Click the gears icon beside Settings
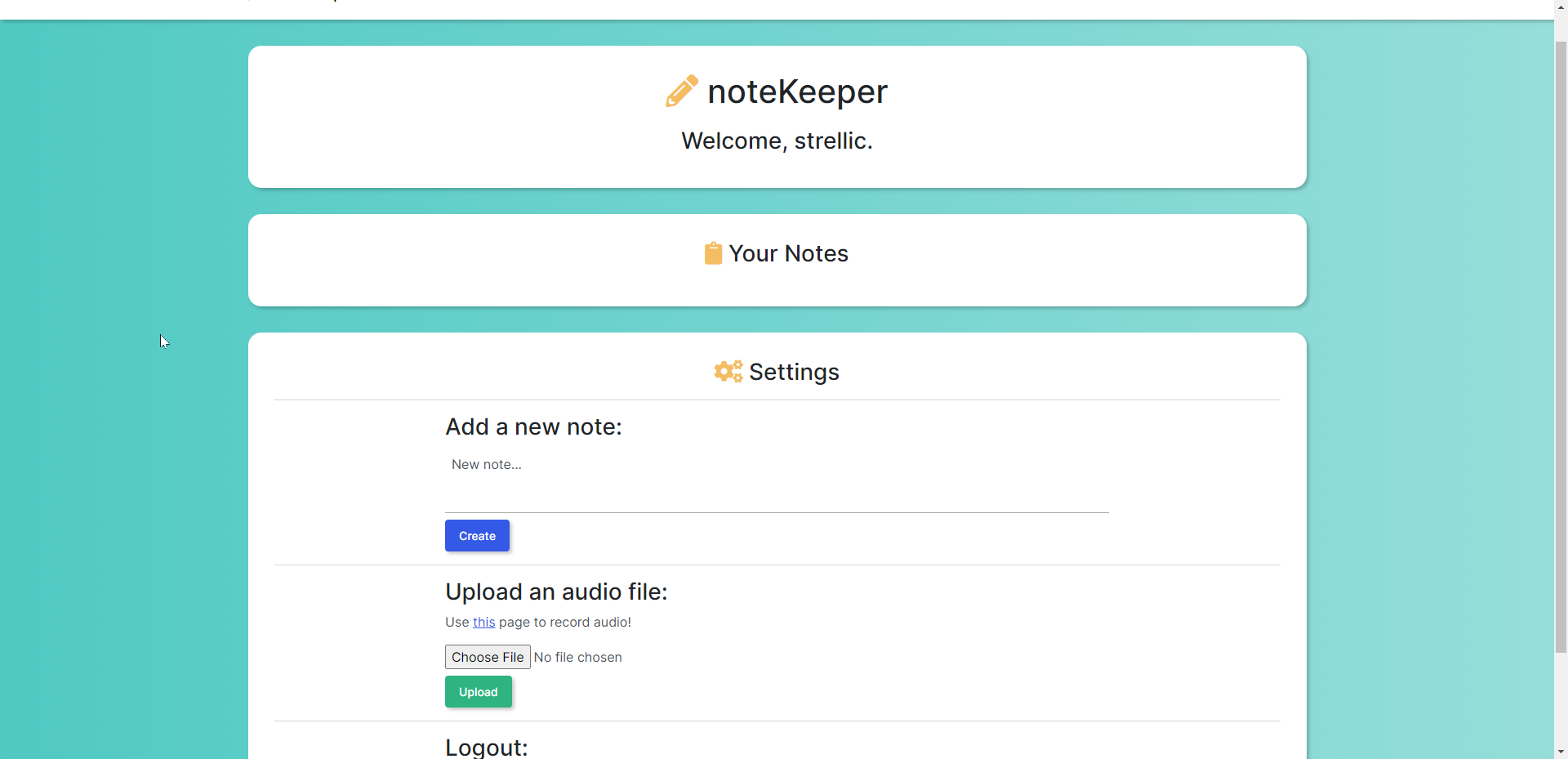 click(x=728, y=372)
